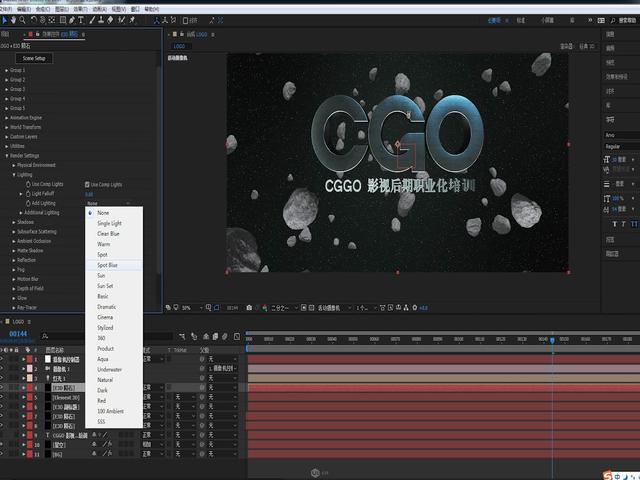Choose 100 Ambient lighting preset
Viewport: 640px width, 480px height.
(114, 411)
